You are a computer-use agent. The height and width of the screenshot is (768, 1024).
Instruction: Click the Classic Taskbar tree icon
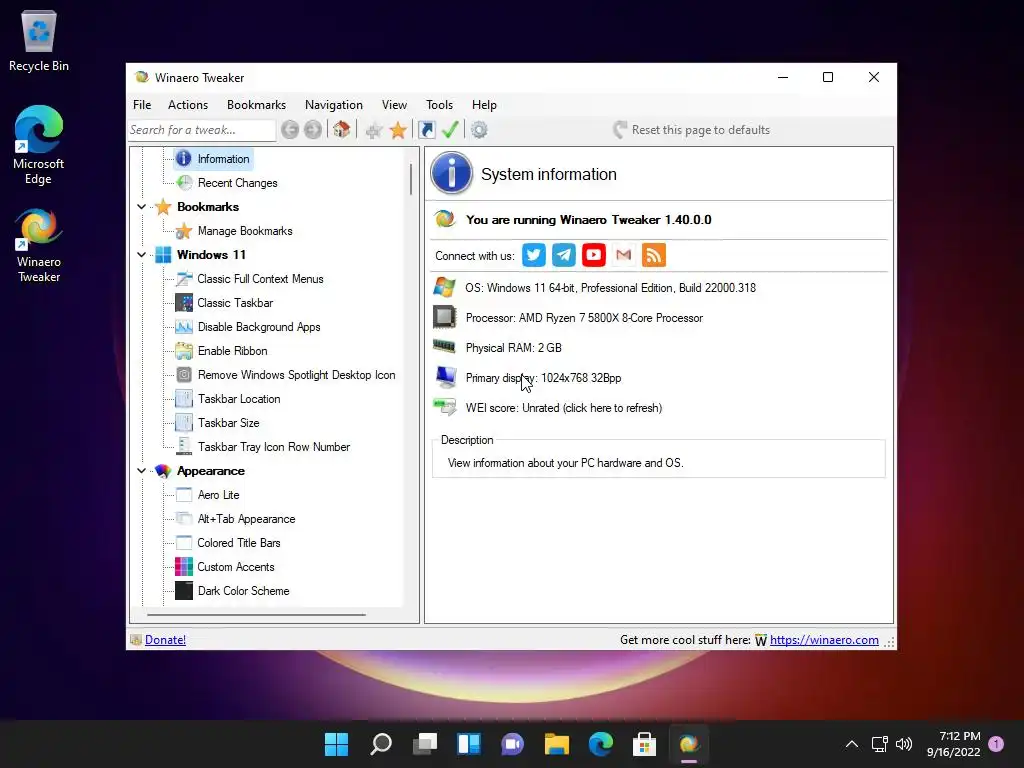point(184,303)
